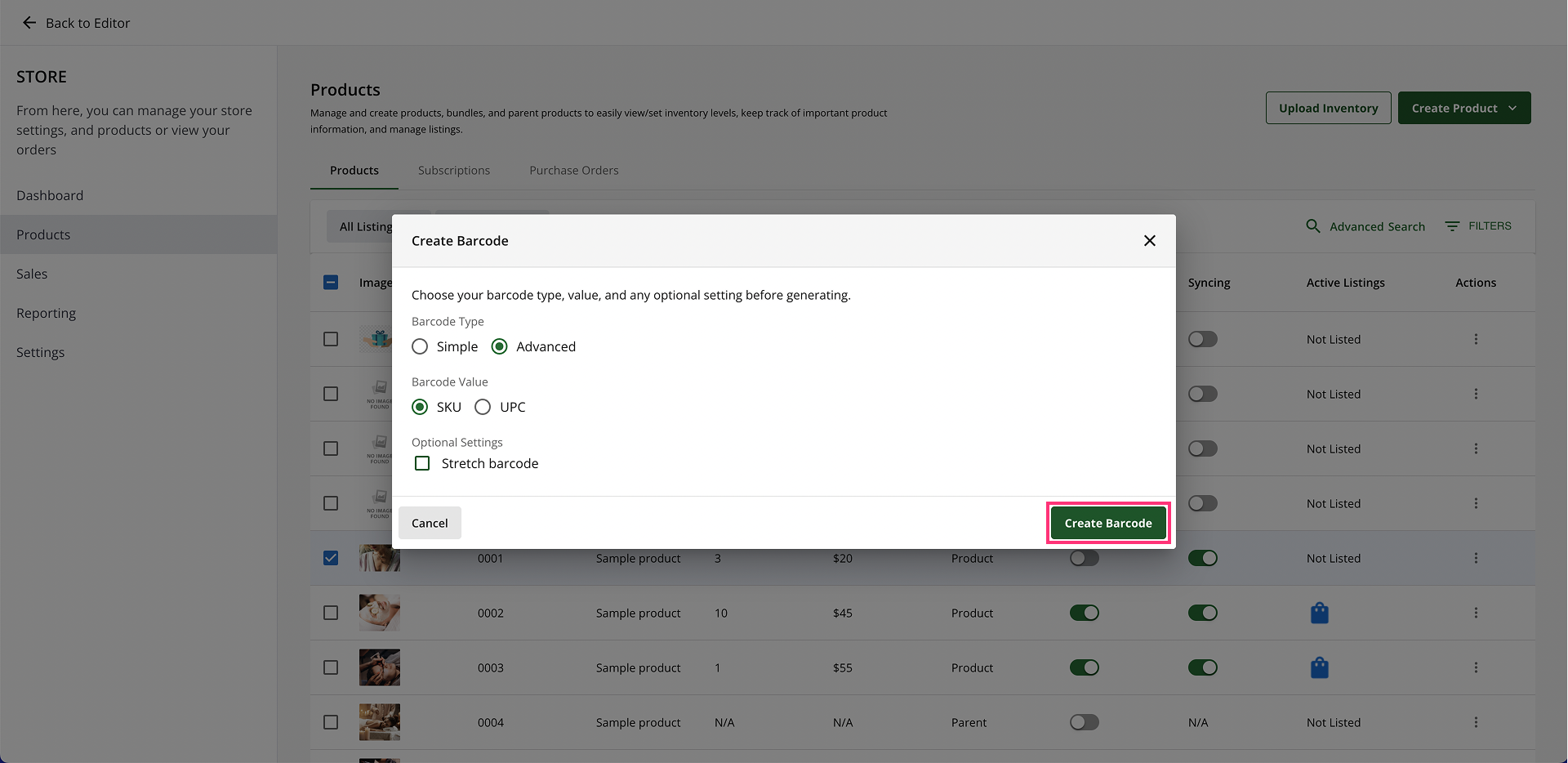Image resolution: width=1568 pixels, height=763 pixels.
Task: Choose SKU as barcode value
Action: 420,407
